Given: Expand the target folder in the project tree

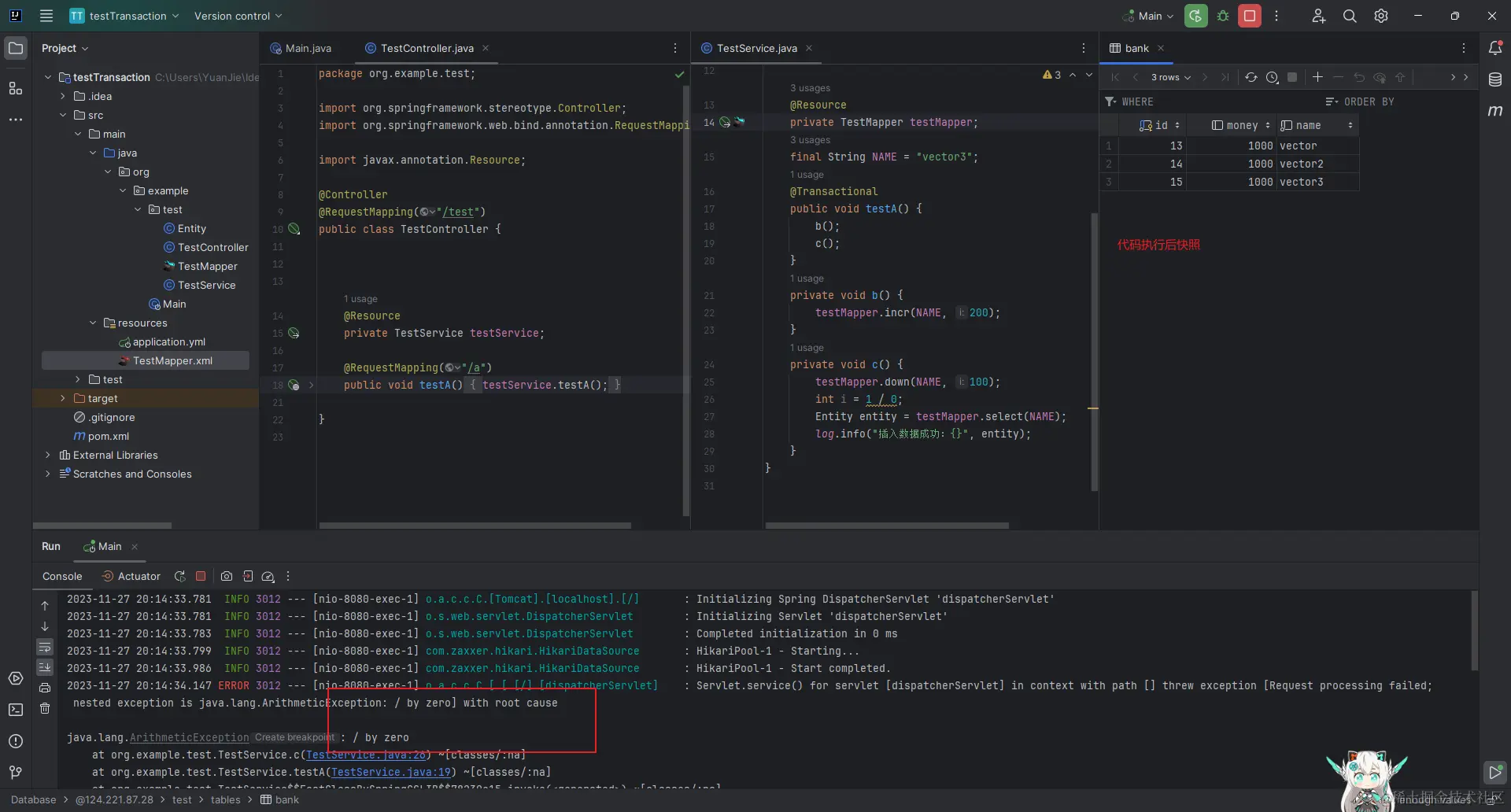Looking at the screenshot, I should 63,398.
